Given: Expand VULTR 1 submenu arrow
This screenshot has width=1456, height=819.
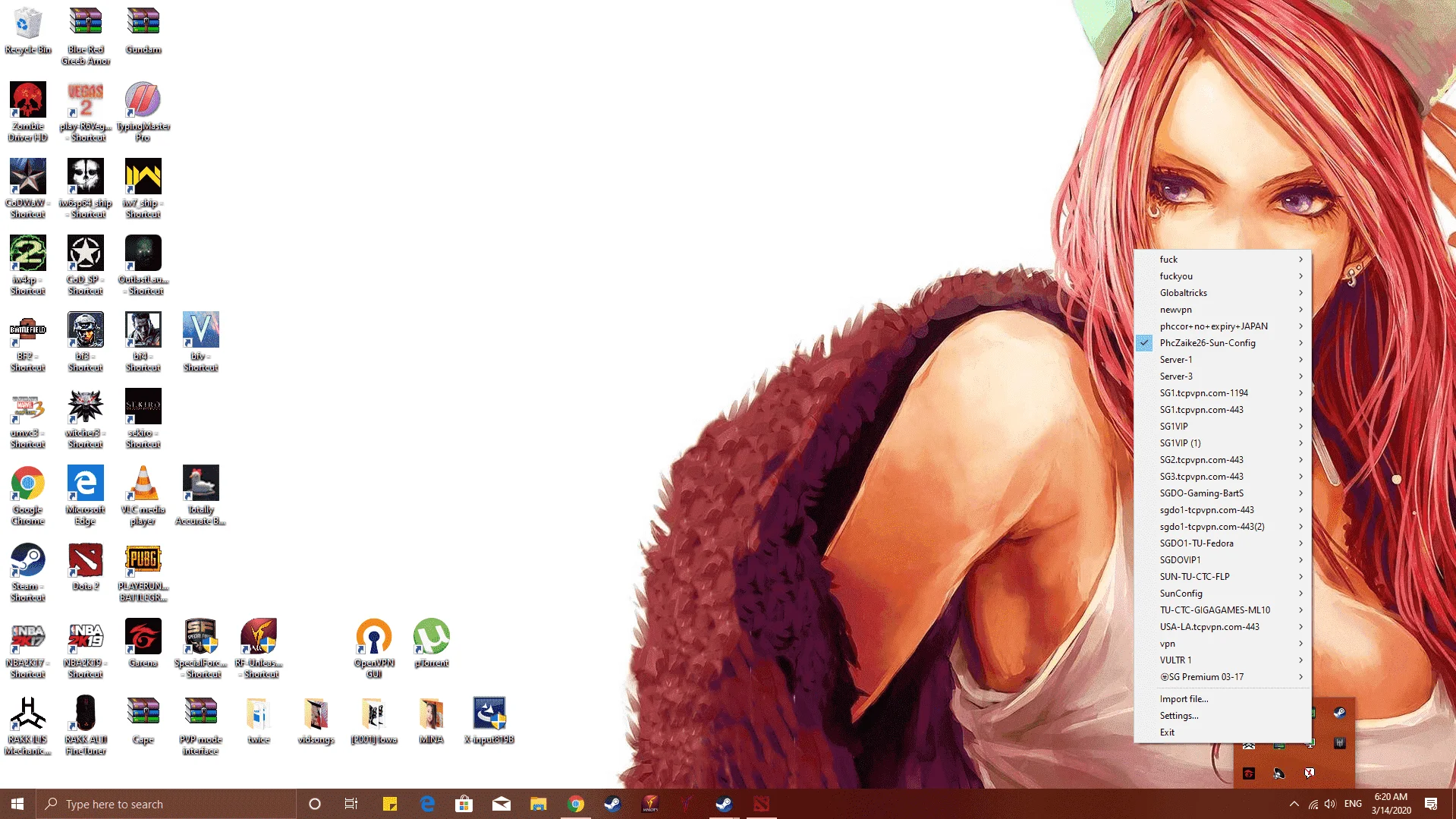Looking at the screenshot, I should pos(1300,660).
